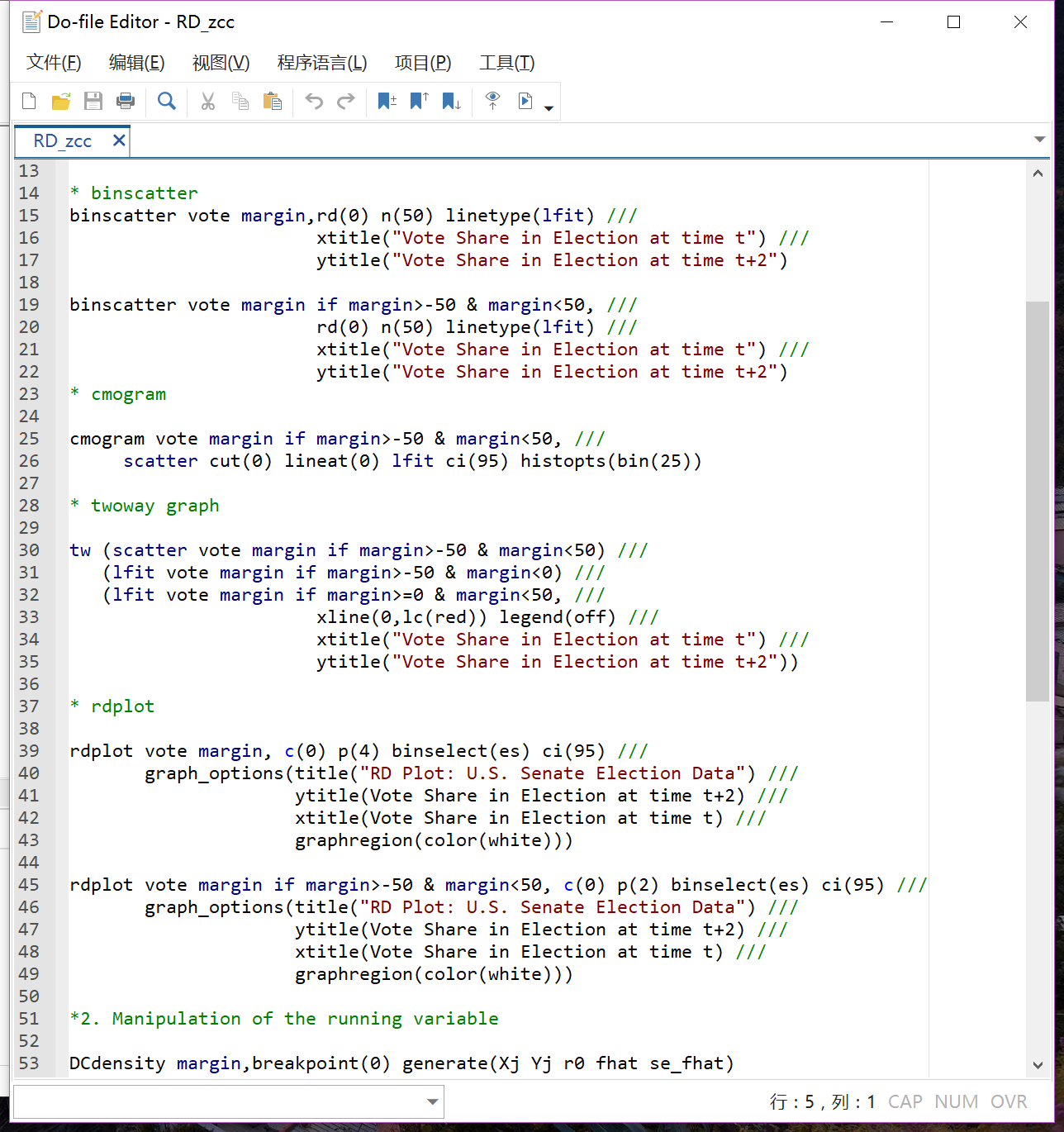Toggle bookmark on the current line
Viewport: 1064px width, 1132px height.
pos(387,101)
